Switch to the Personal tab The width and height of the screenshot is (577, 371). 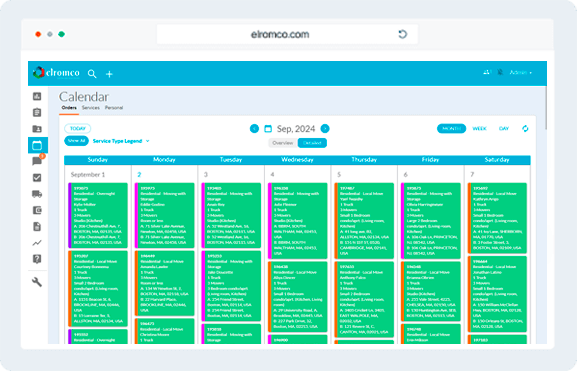114,108
